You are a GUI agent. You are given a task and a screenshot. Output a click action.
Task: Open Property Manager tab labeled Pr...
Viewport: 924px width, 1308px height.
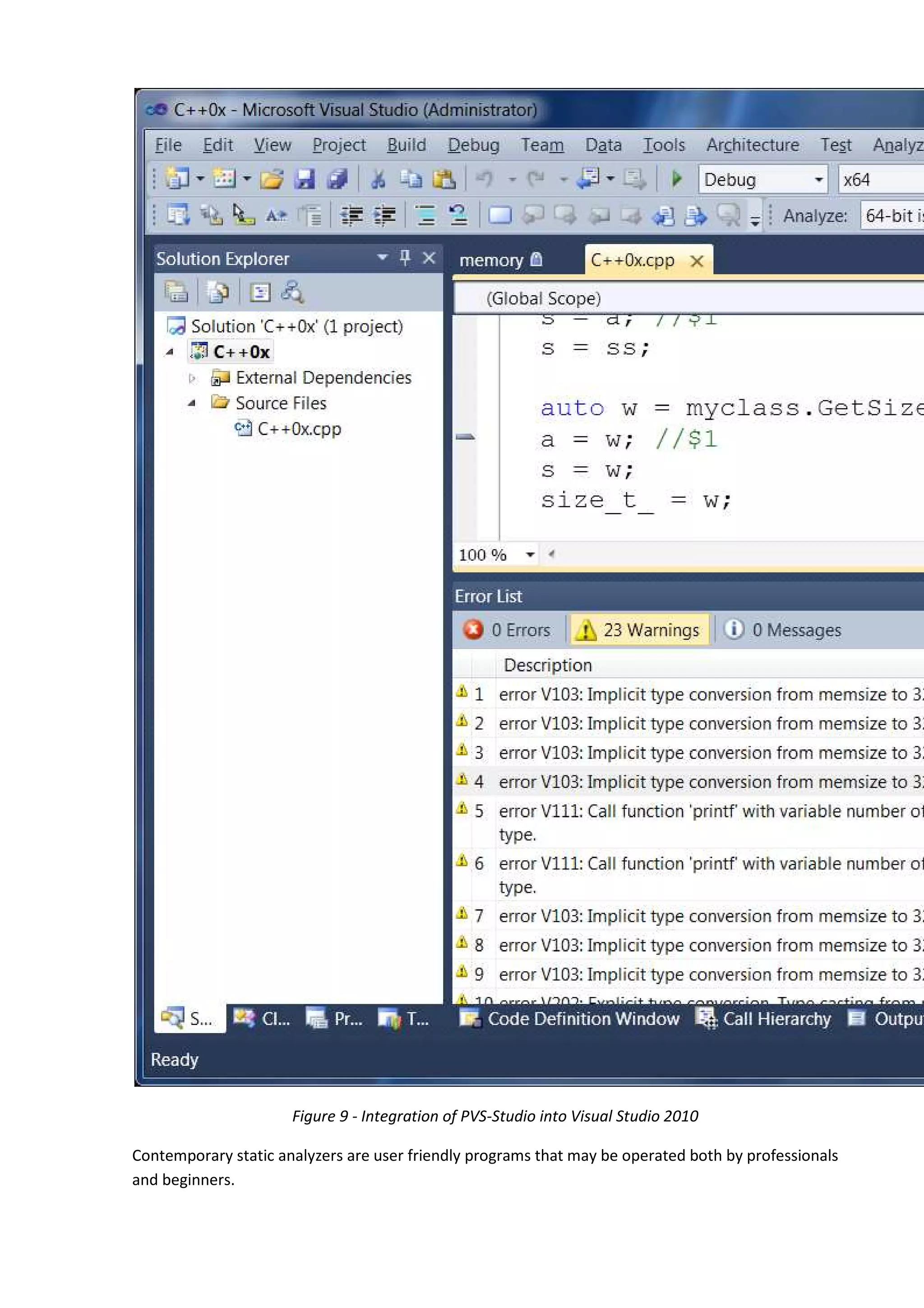335,1018
